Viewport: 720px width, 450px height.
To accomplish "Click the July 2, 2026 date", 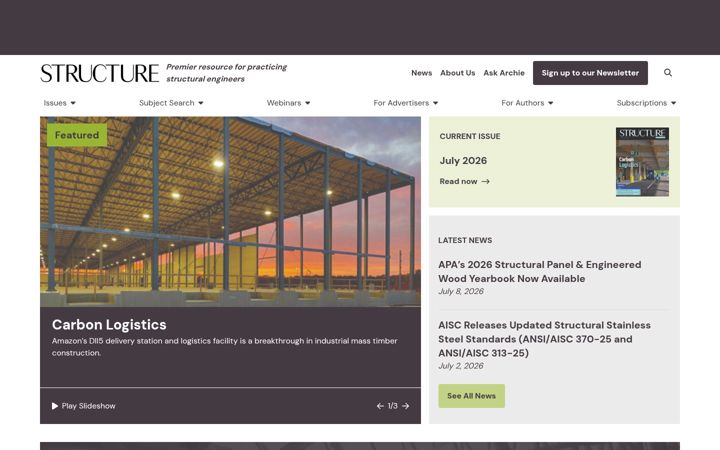I will [461, 366].
